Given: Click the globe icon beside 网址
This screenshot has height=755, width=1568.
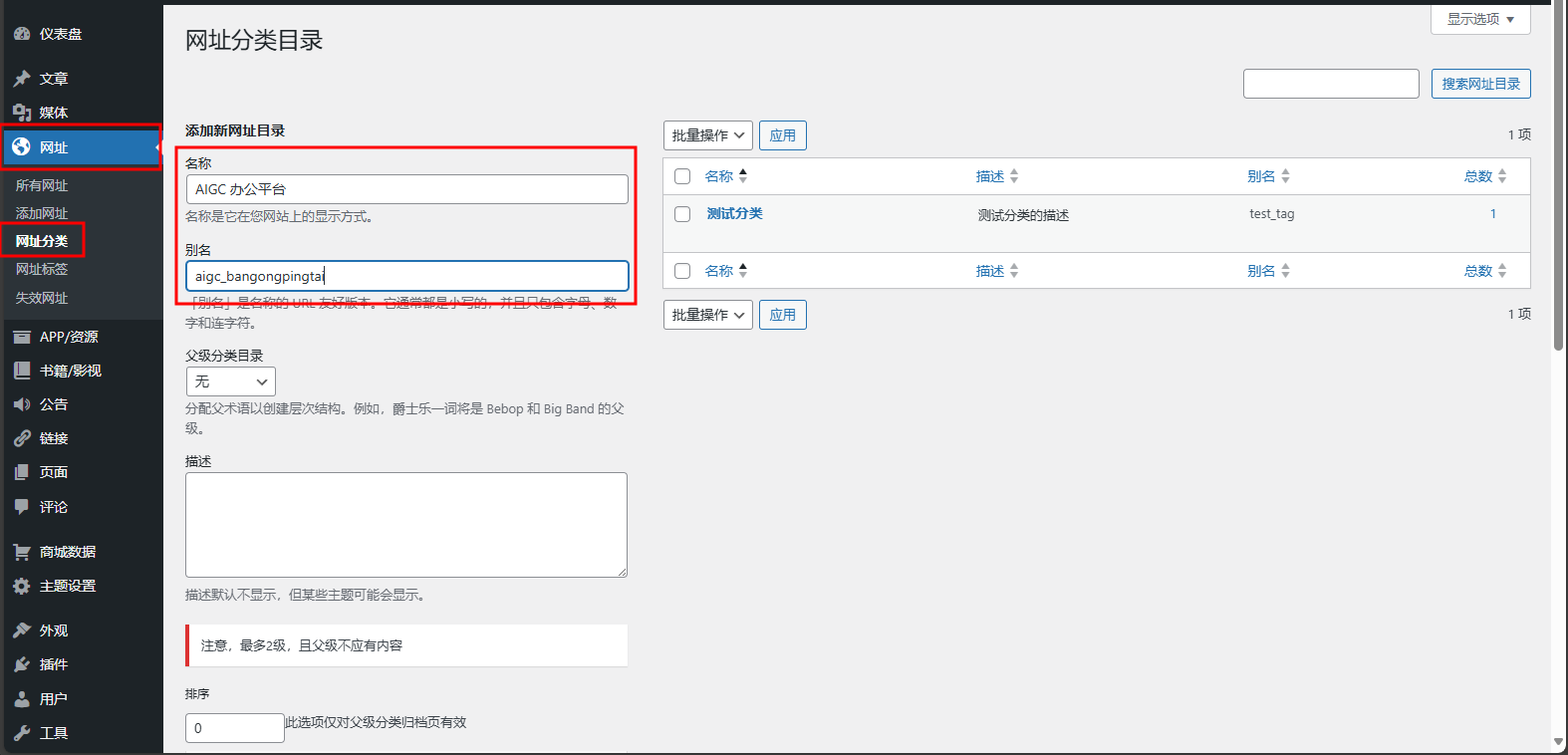Looking at the screenshot, I should (x=22, y=147).
